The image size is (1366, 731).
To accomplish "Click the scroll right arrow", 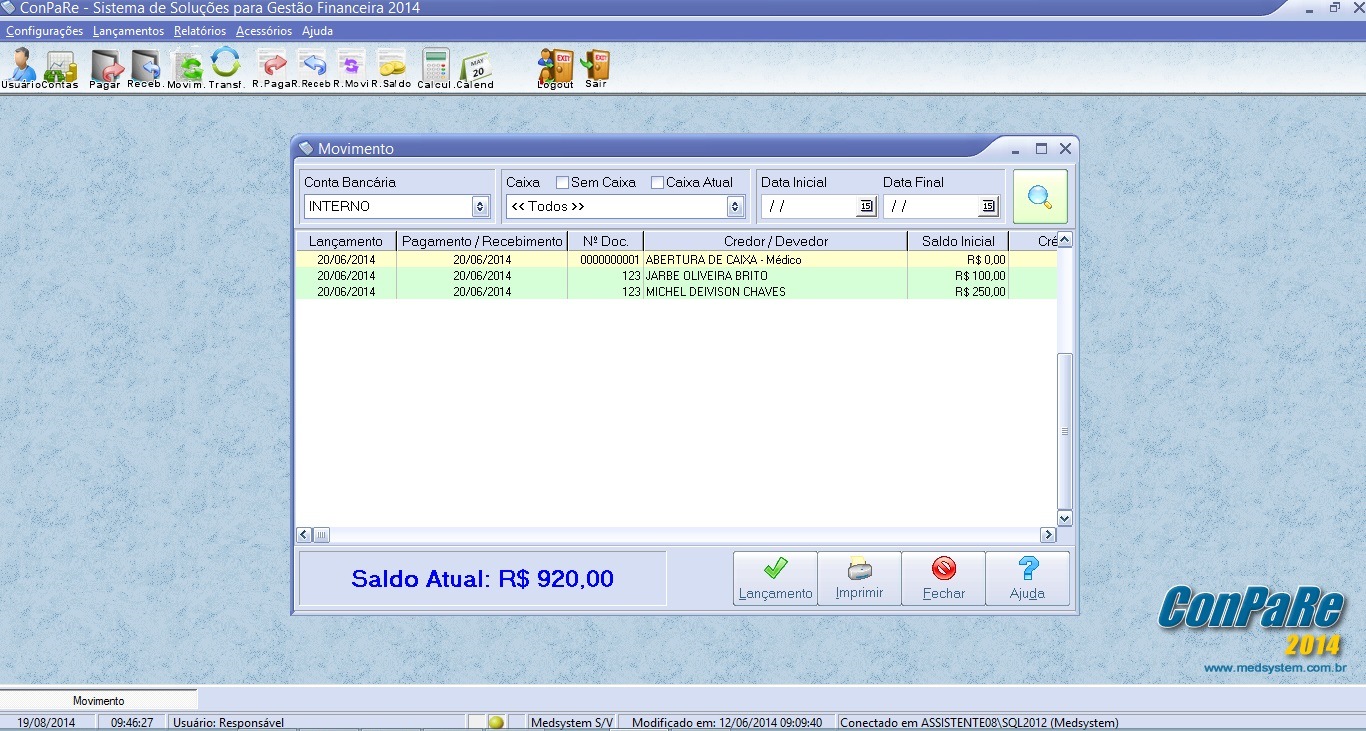I will pyautogui.click(x=1048, y=535).
